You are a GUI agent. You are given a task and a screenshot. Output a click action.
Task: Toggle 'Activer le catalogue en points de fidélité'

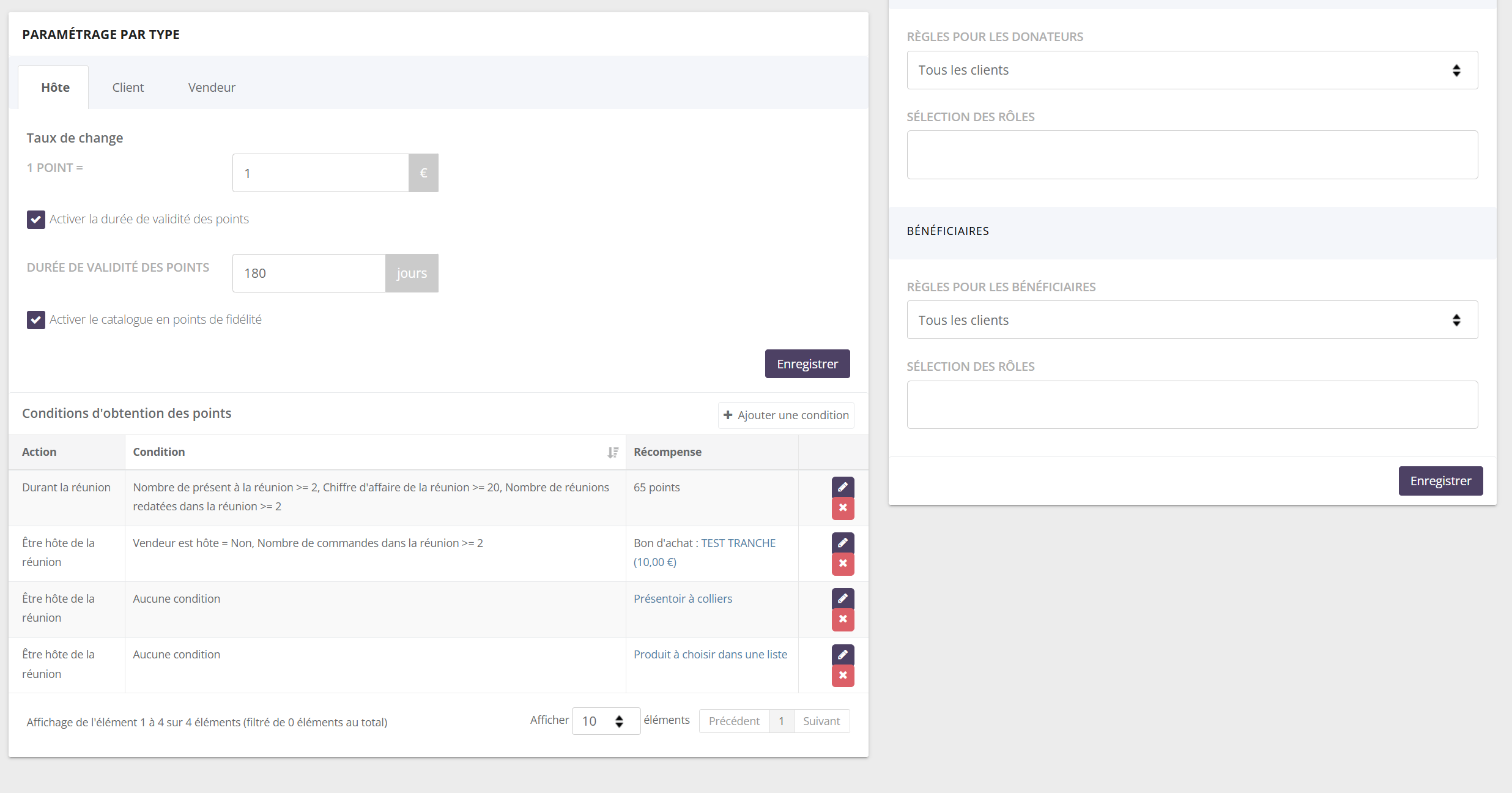coord(35,319)
